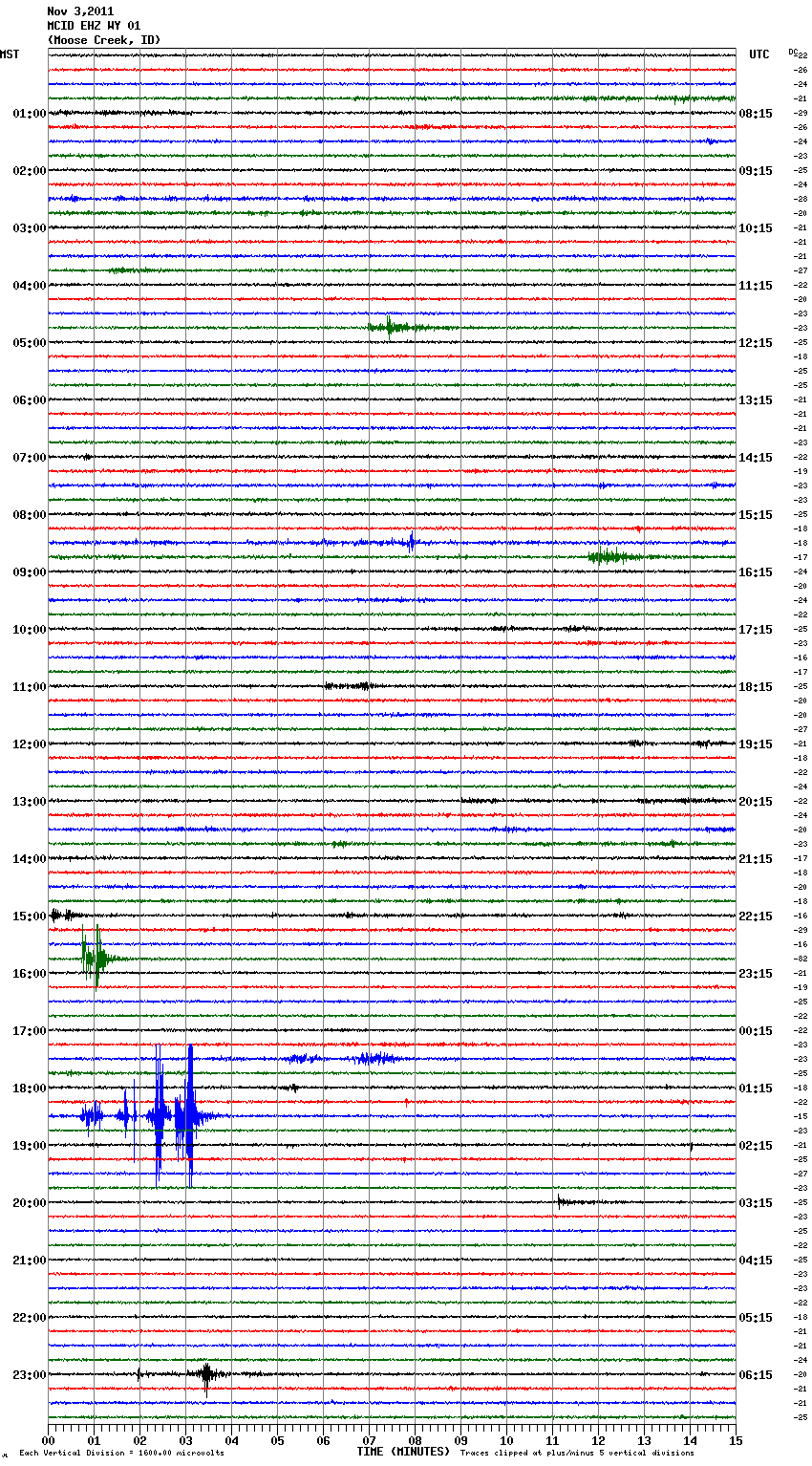The width and height of the screenshot is (812, 1466).
Task: Click the station code "MCID EHZ WY 01"
Action: pyautogui.click(x=94, y=26)
